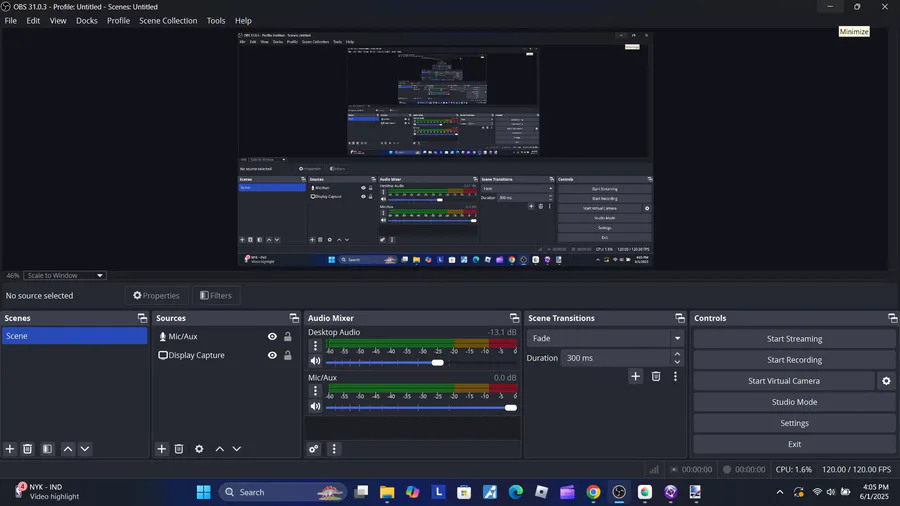The width and height of the screenshot is (900, 506).
Task: Click Start Virtual Camera button
Action: click(x=783, y=381)
